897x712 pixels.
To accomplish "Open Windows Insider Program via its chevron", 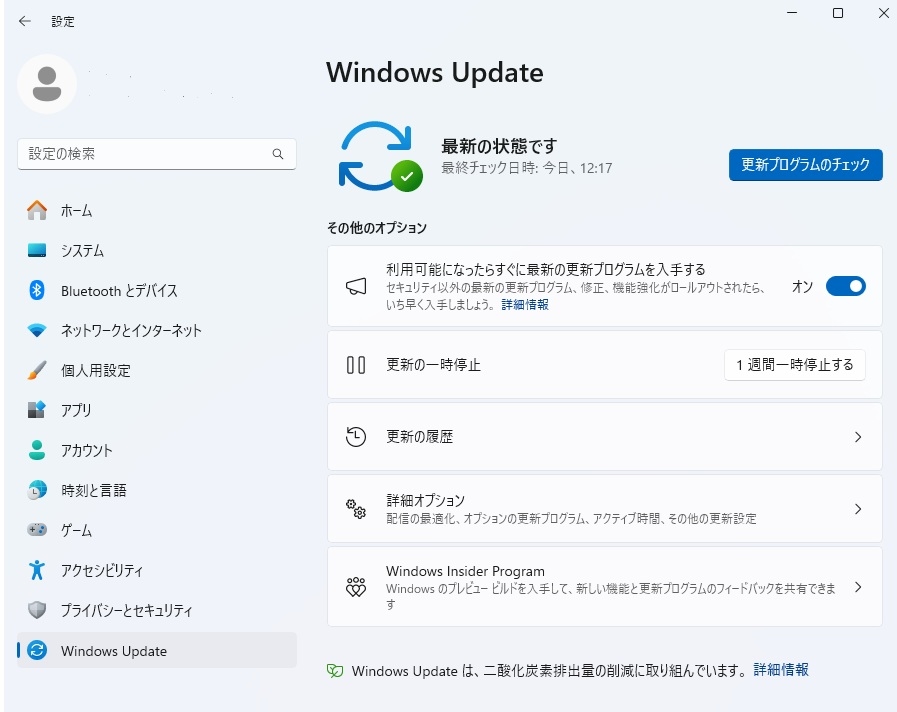I will [x=858, y=587].
